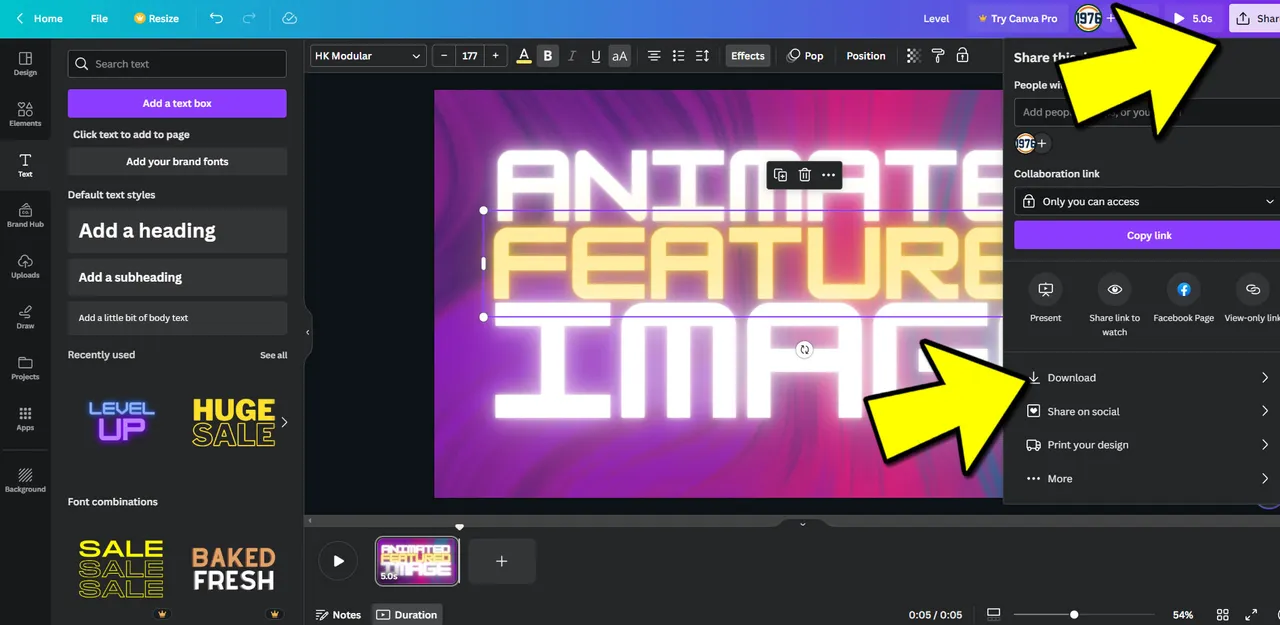This screenshot has width=1280, height=625.
Task: Share to Facebook Page
Action: coord(1183,299)
